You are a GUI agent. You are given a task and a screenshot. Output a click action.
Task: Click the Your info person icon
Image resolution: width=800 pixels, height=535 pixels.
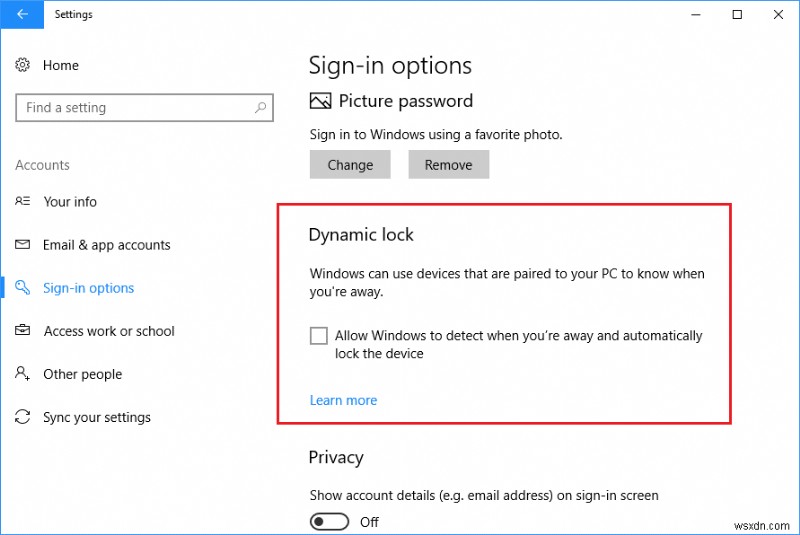point(22,201)
